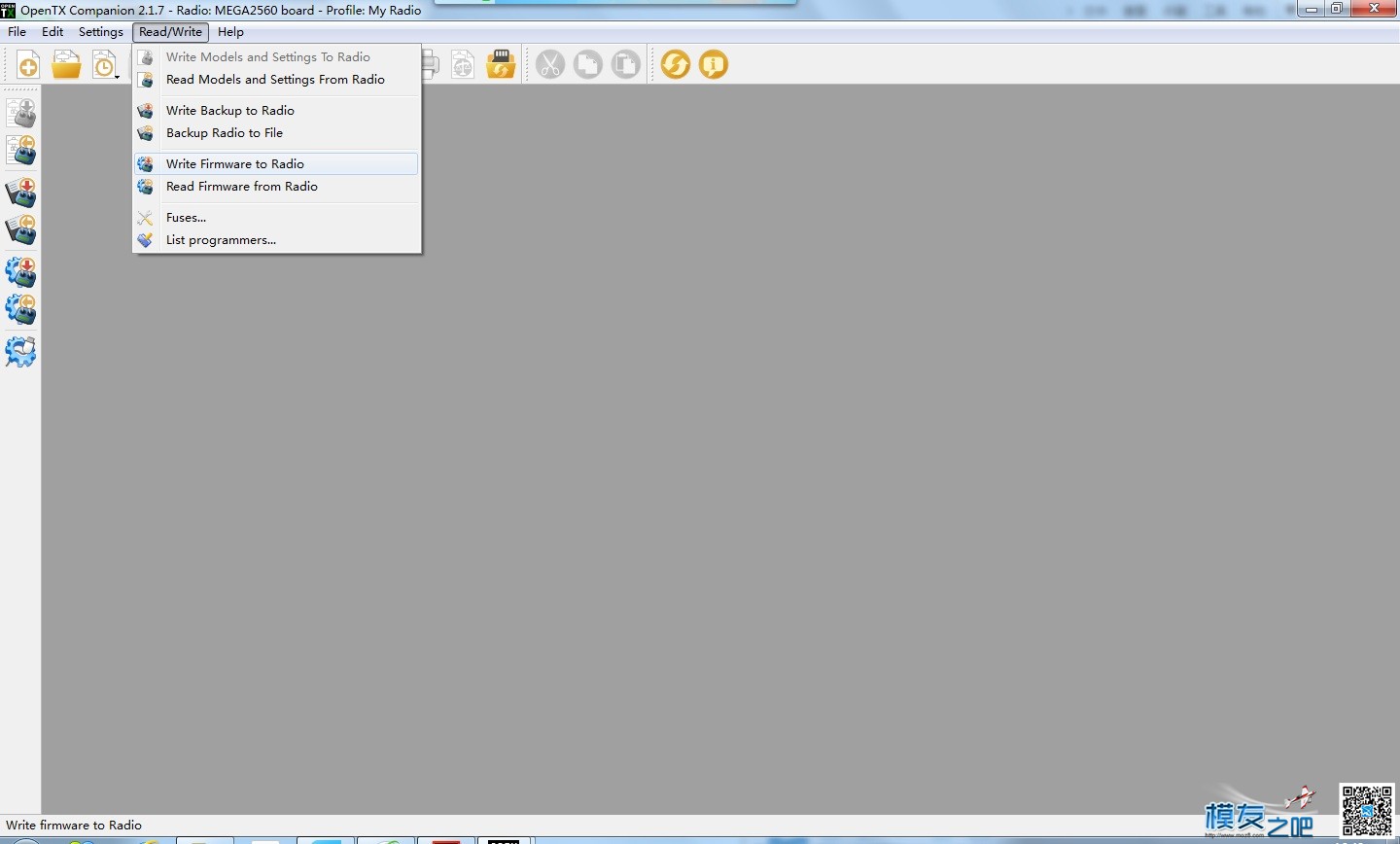1400x844 pixels.
Task: Select Read Firmware from Radio entry
Action: click(x=276, y=187)
